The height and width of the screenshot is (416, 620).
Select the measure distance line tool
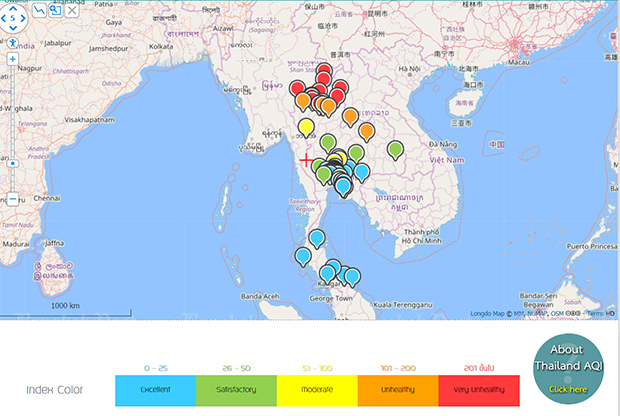39,9
